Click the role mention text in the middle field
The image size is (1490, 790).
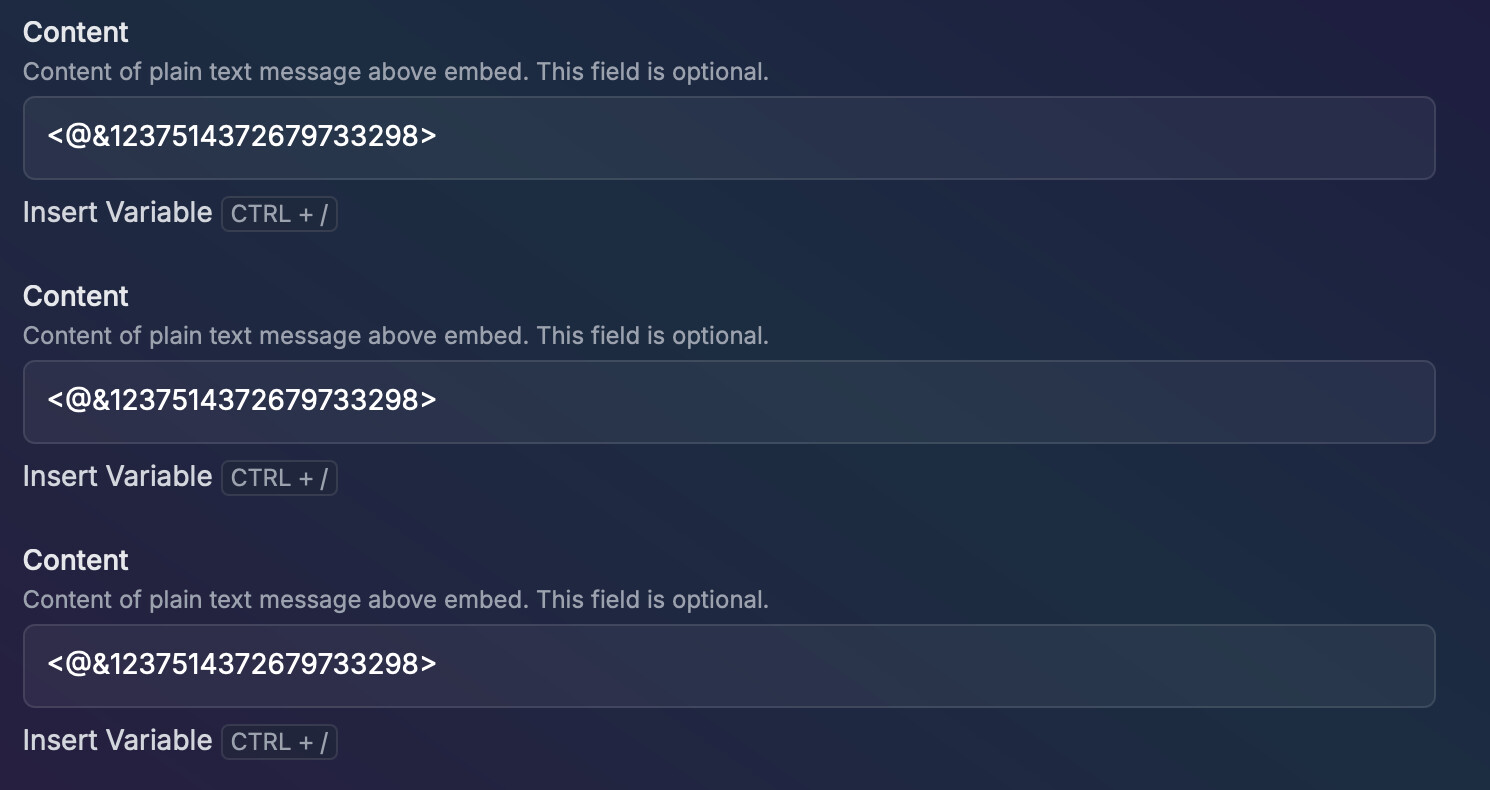(x=242, y=400)
